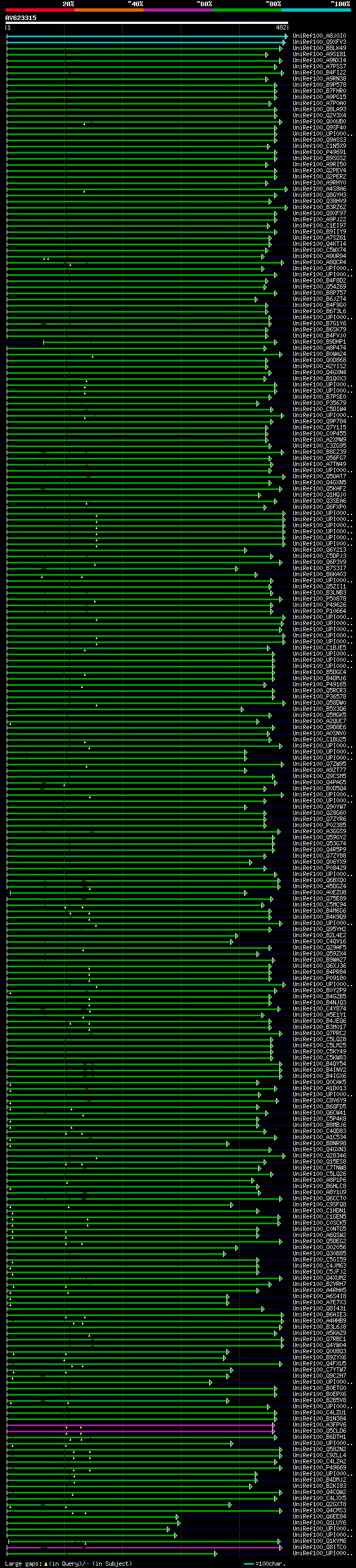
Task: Select the label UniRef100_B7G1Y6
Action: pyautogui.click(x=319, y=323)
